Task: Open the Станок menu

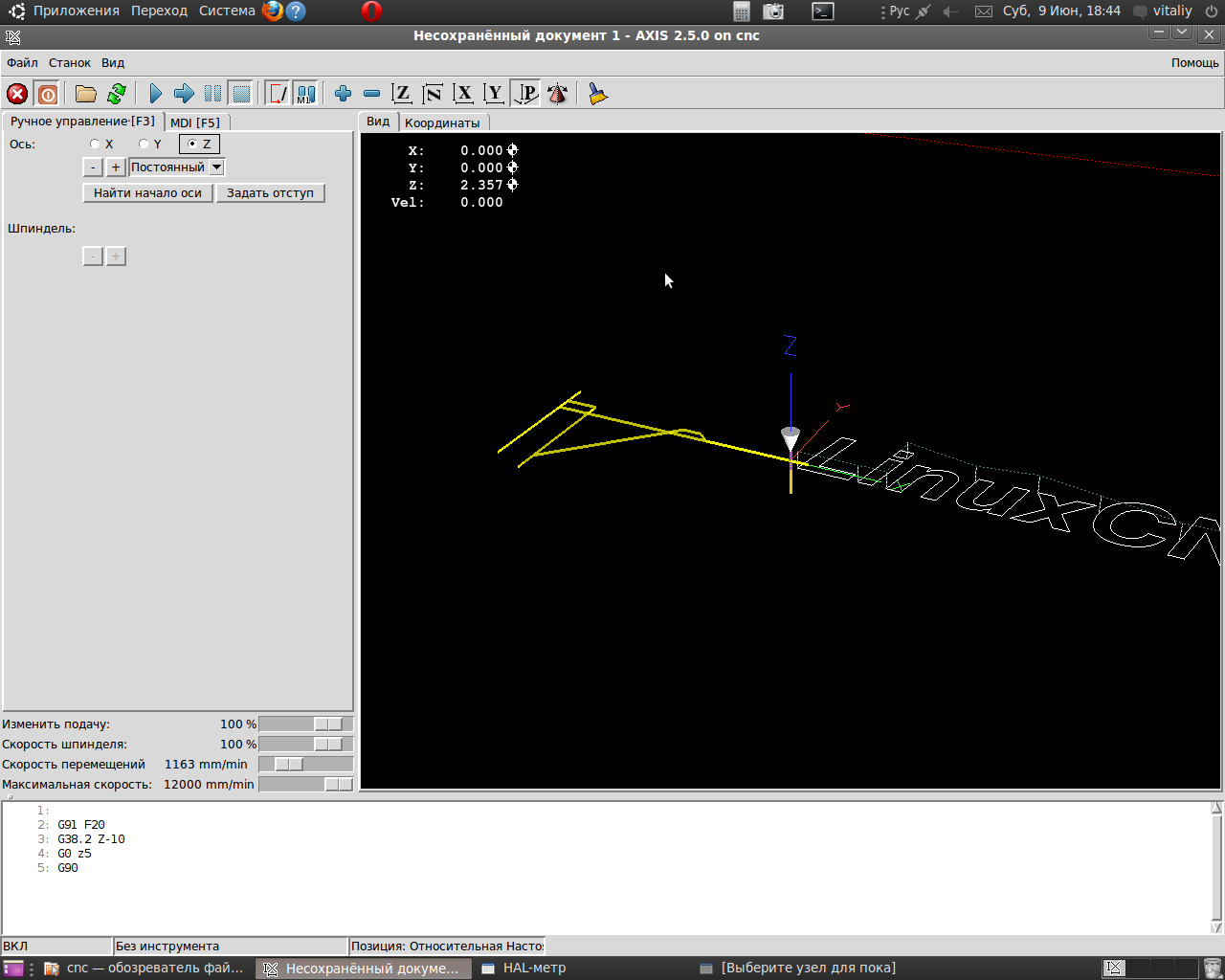Action: coord(70,63)
